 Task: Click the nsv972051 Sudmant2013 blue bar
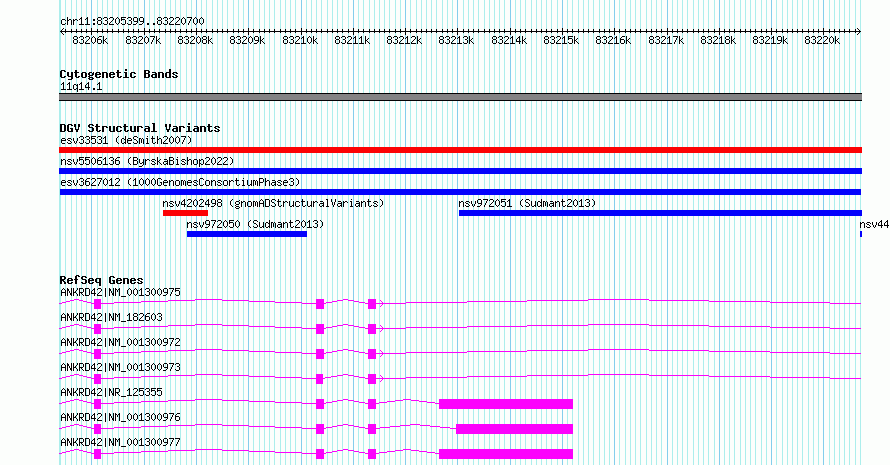click(x=660, y=213)
